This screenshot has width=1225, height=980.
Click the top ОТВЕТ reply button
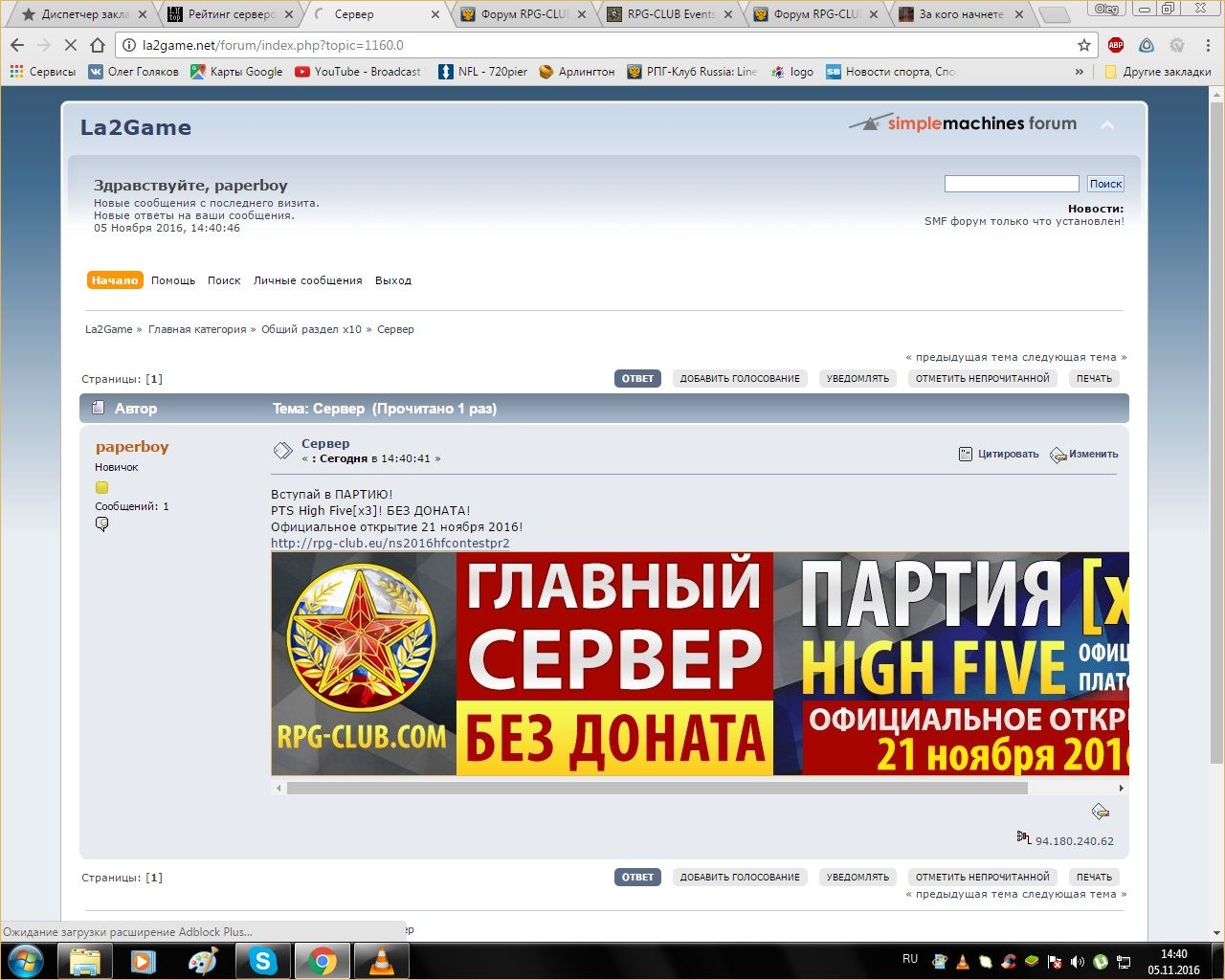pos(637,379)
